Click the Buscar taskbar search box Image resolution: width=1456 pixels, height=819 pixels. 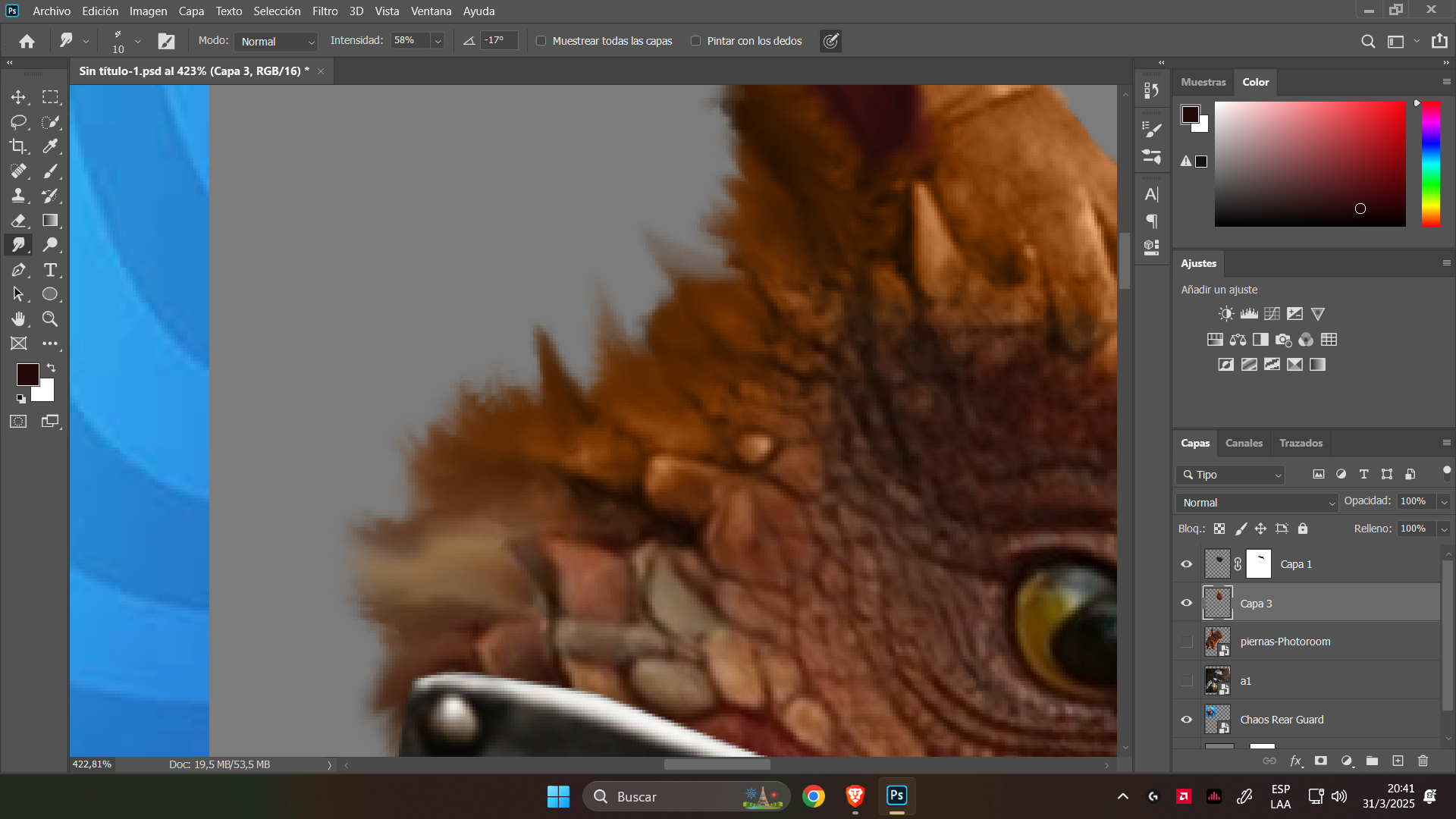(686, 796)
